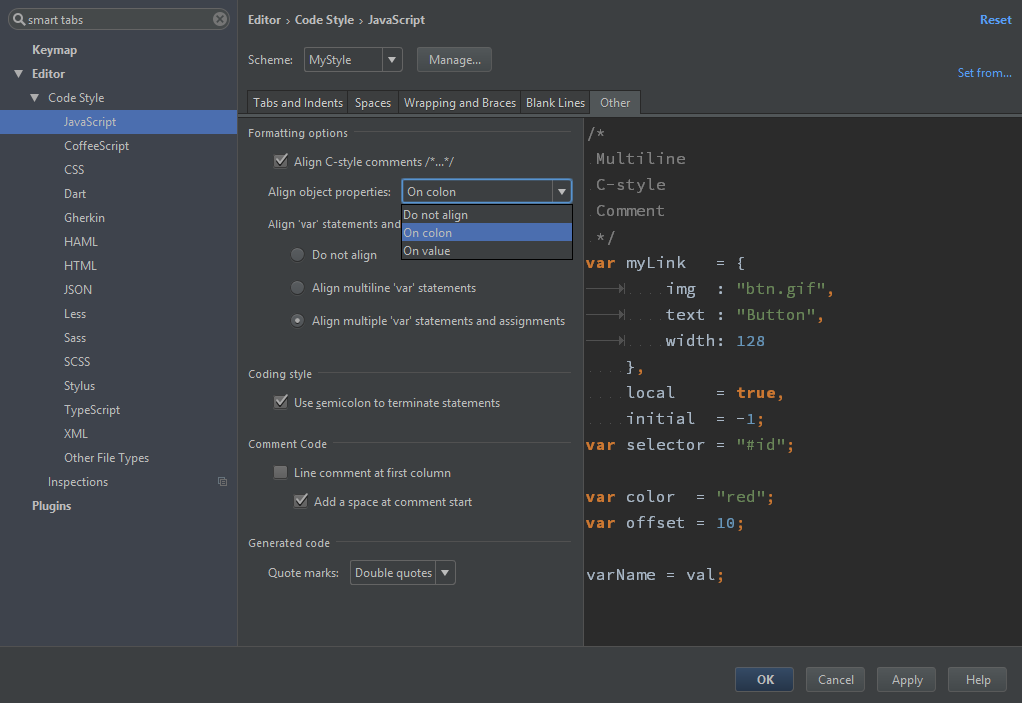Viewport: 1022px width, 703px height.
Task: Select Align multiple 'var' statements and assignments
Action: coord(297,321)
